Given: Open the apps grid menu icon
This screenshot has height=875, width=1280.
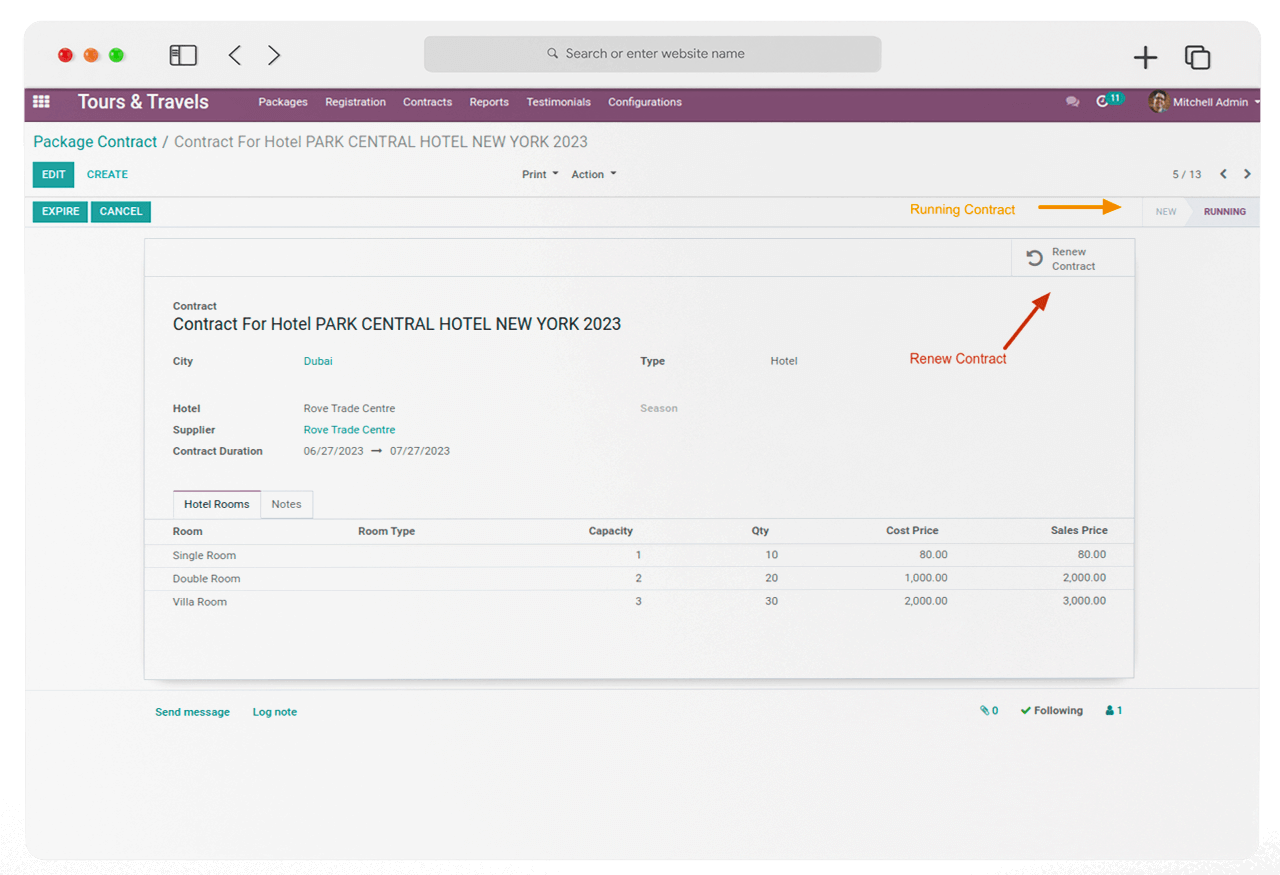Looking at the screenshot, I should coord(41,102).
